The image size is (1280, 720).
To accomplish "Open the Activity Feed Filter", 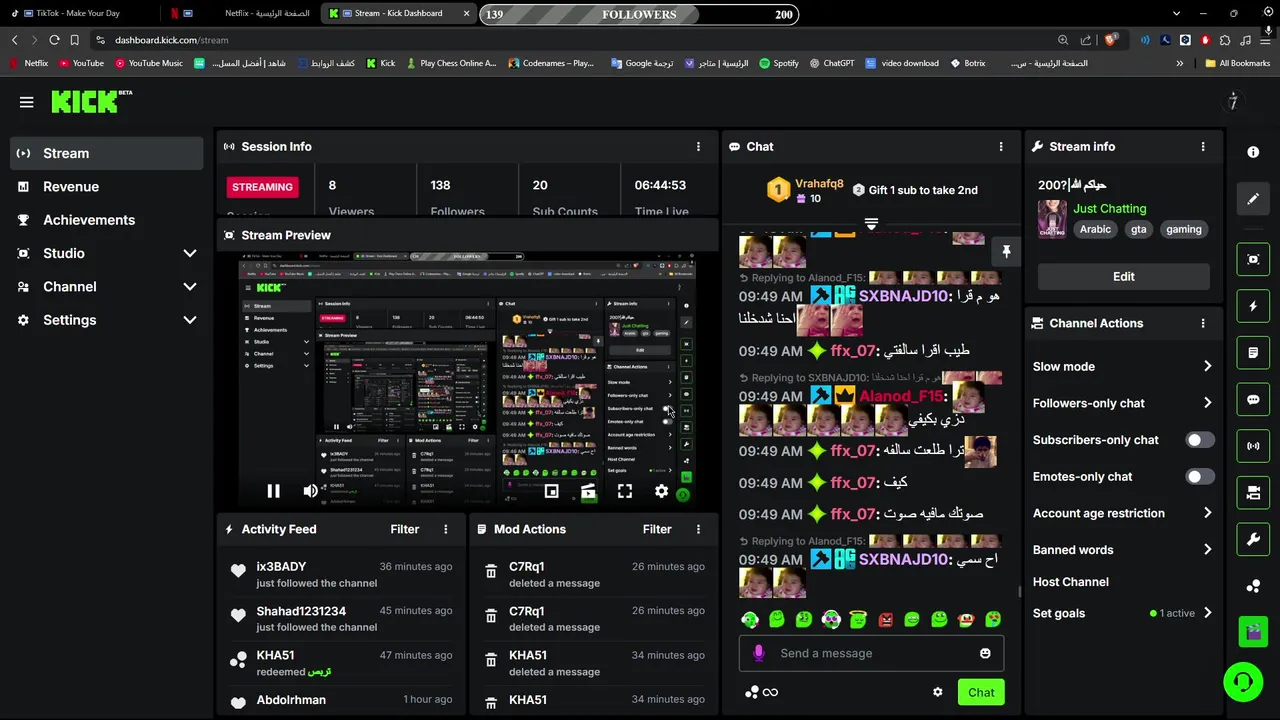I will (405, 529).
